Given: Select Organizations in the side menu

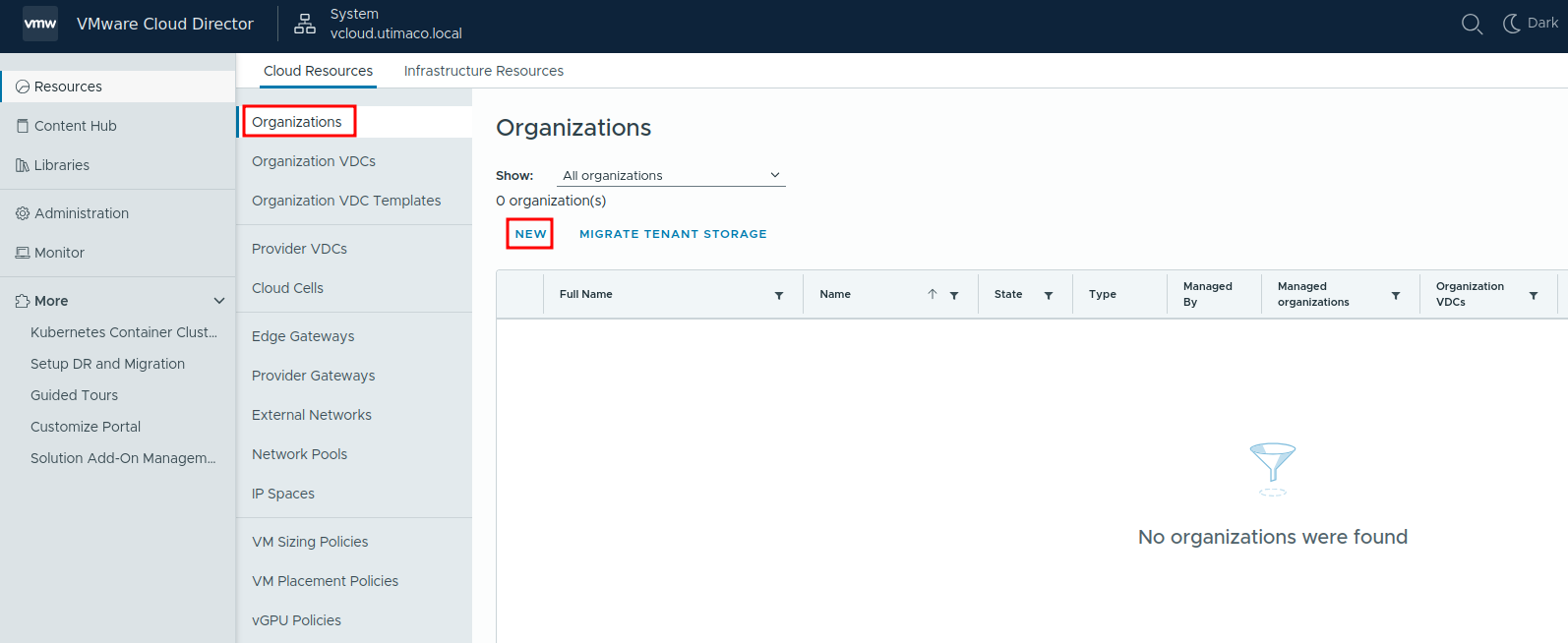Looking at the screenshot, I should pyautogui.click(x=297, y=122).
